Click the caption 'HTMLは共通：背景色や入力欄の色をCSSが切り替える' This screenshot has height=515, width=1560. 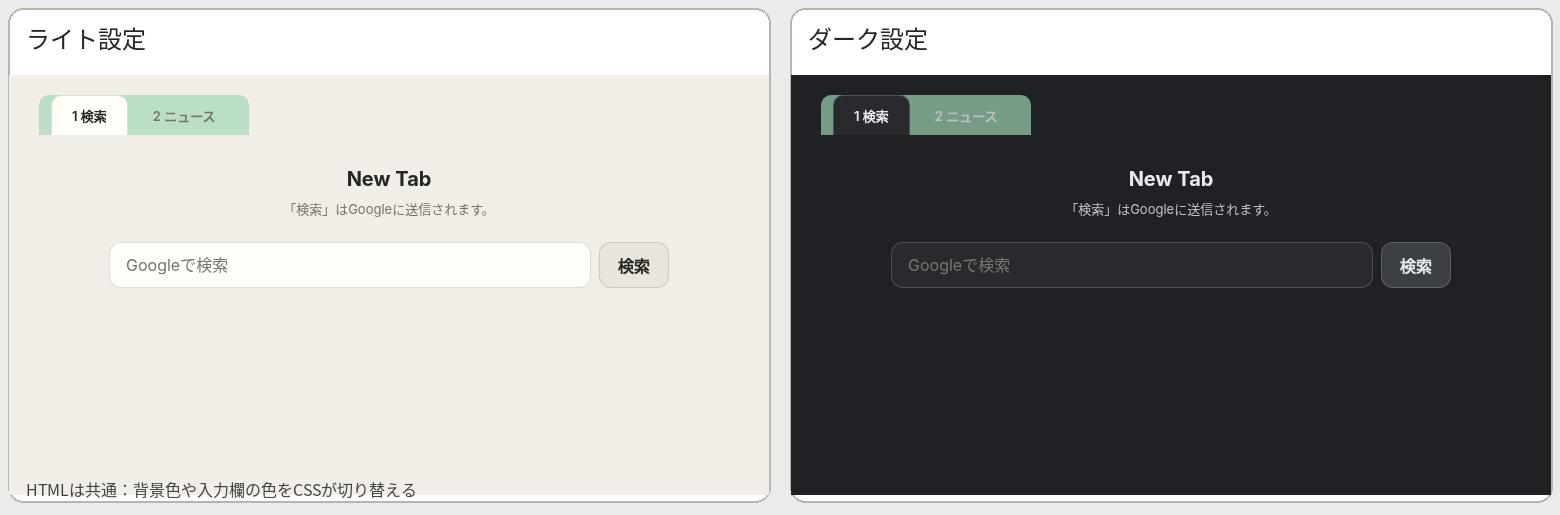tap(221, 490)
